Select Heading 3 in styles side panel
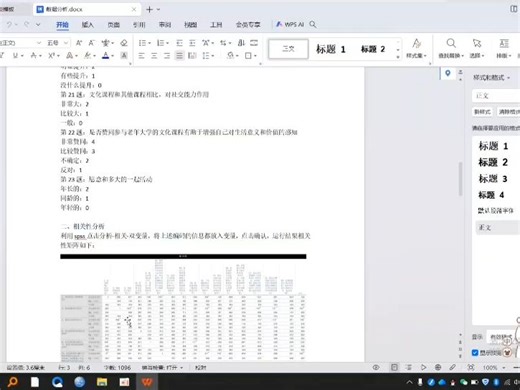 pyautogui.click(x=493, y=179)
